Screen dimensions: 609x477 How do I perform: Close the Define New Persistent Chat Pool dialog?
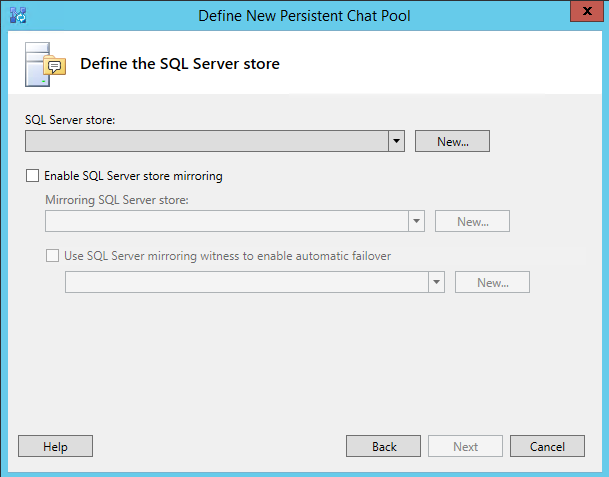tap(587, 11)
